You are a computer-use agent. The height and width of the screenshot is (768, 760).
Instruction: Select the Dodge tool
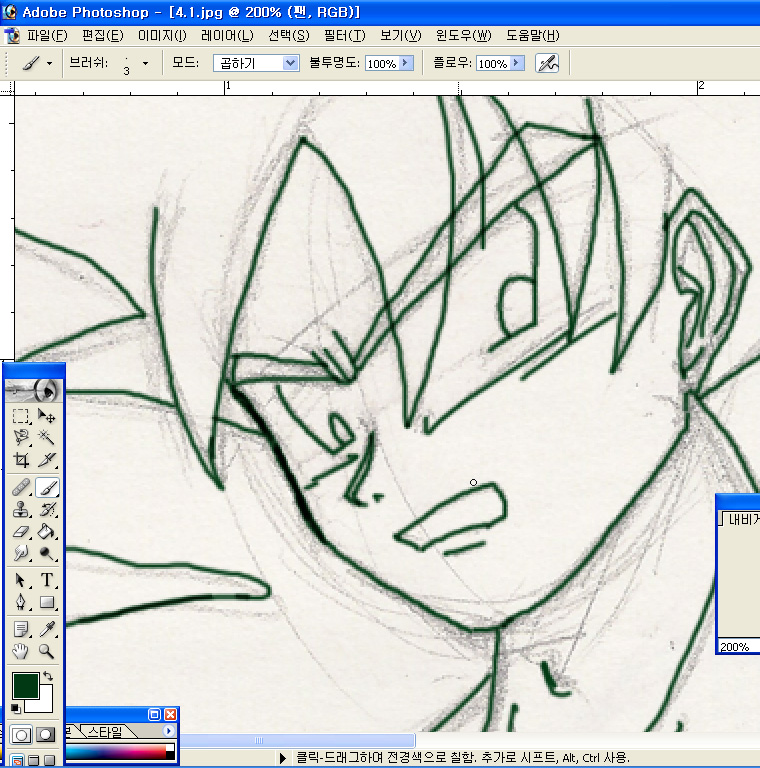(47, 553)
